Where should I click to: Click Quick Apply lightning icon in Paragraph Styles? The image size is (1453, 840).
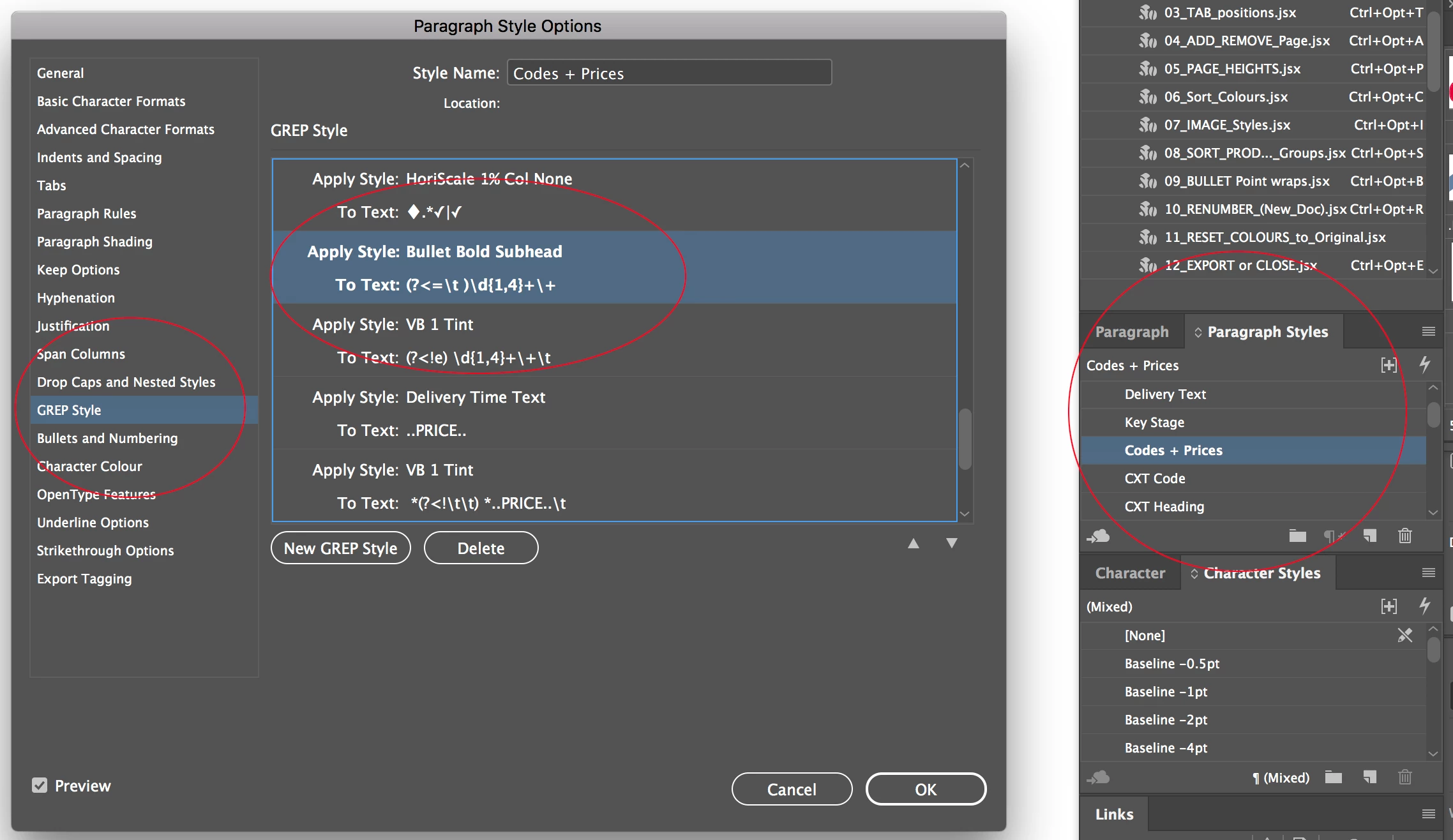(1424, 365)
